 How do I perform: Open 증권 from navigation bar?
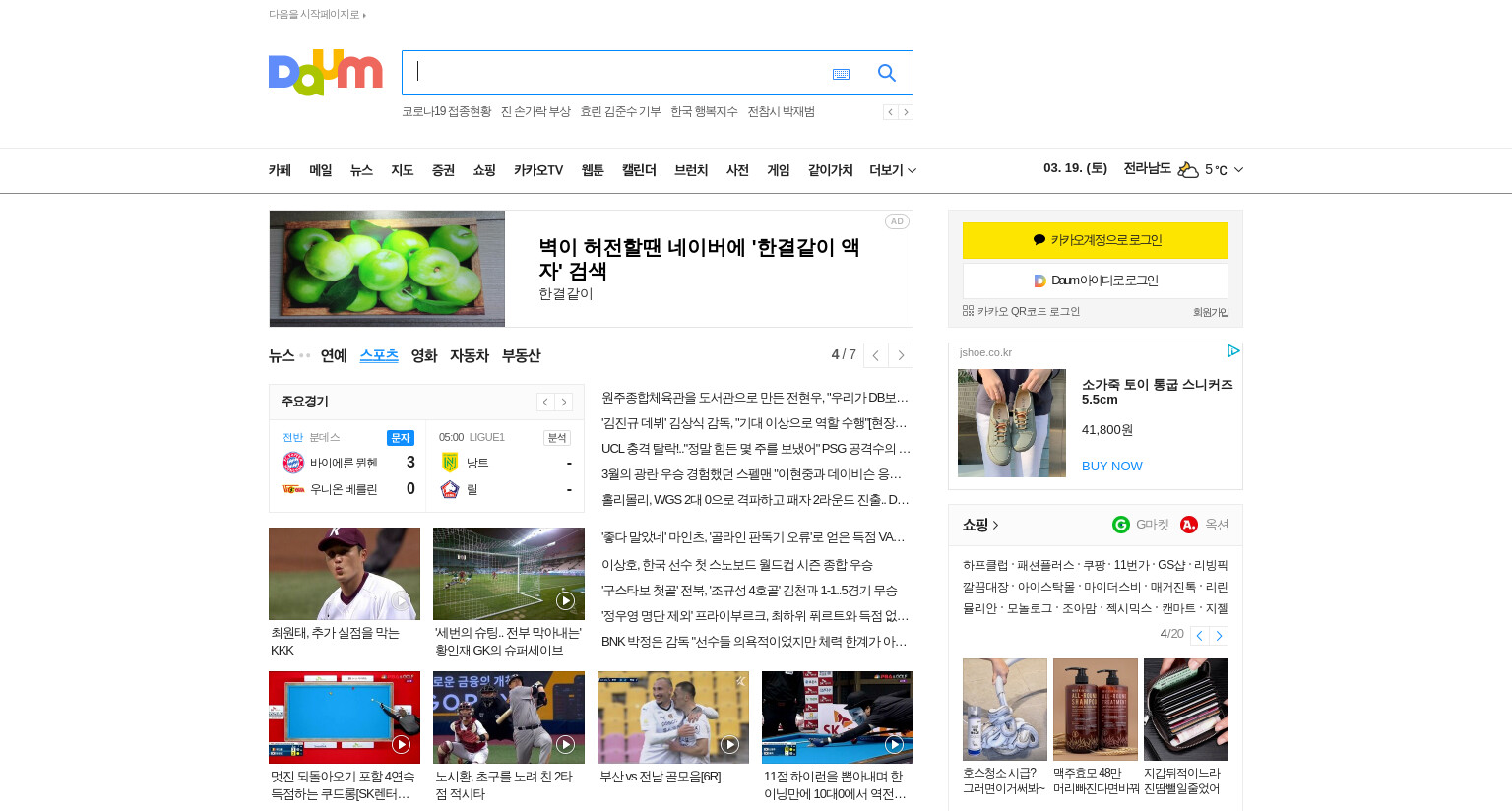coord(443,170)
